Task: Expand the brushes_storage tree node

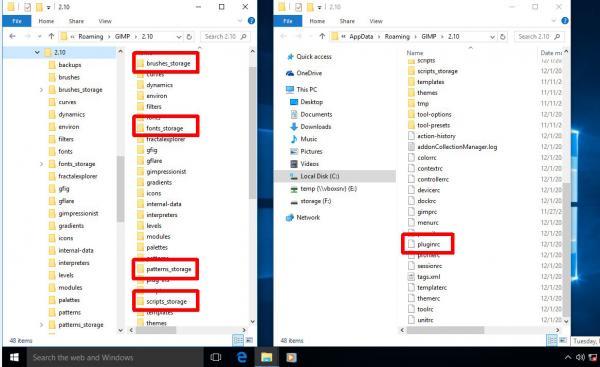Action: [41, 90]
